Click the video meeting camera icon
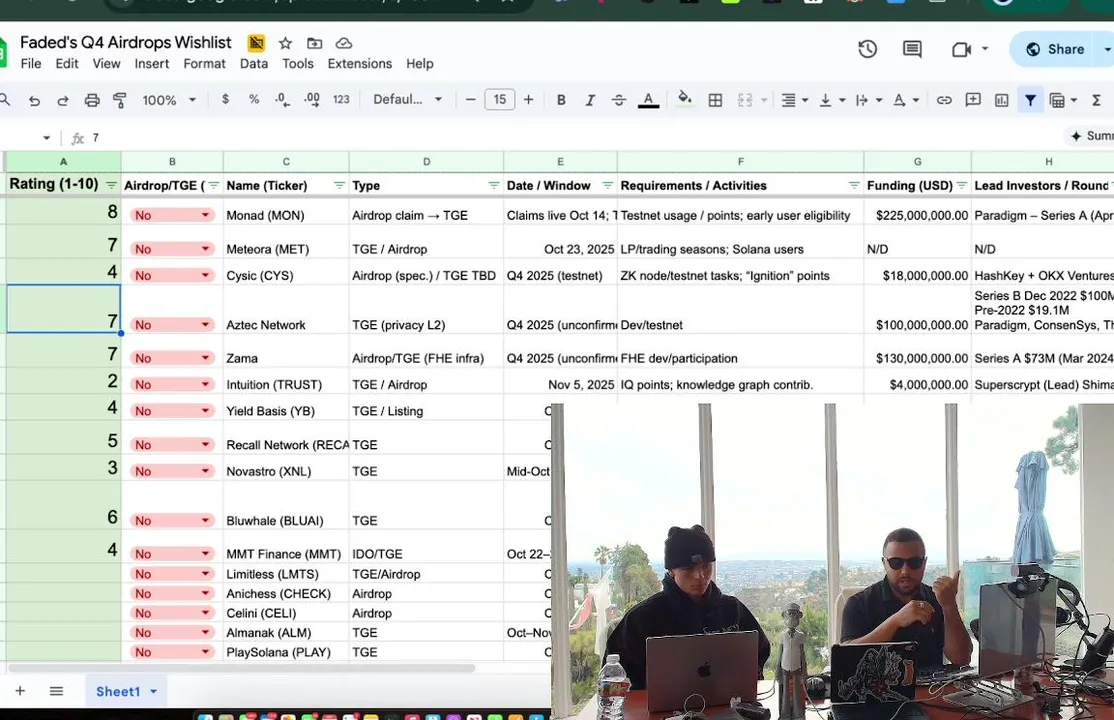The width and height of the screenshot is (1114, 720). [961, 49]
